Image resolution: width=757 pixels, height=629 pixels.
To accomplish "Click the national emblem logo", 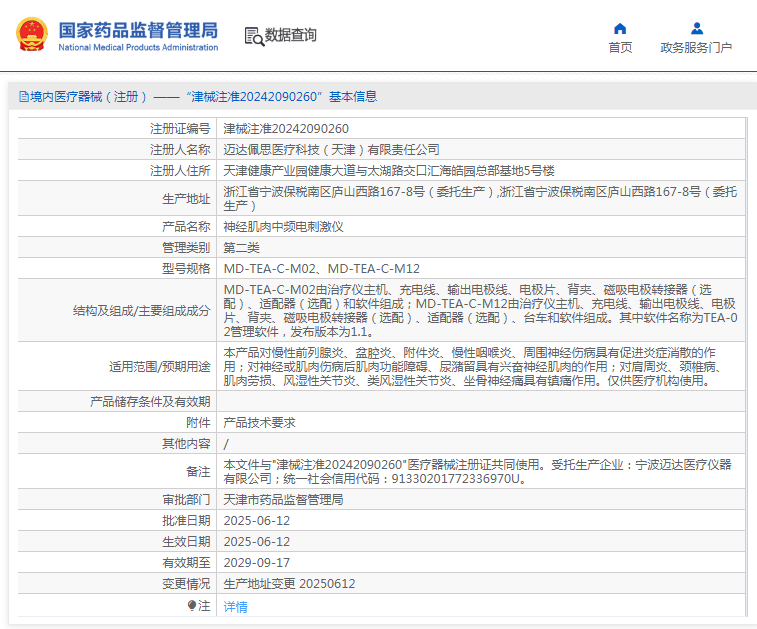I will click(x=30, y=35).
